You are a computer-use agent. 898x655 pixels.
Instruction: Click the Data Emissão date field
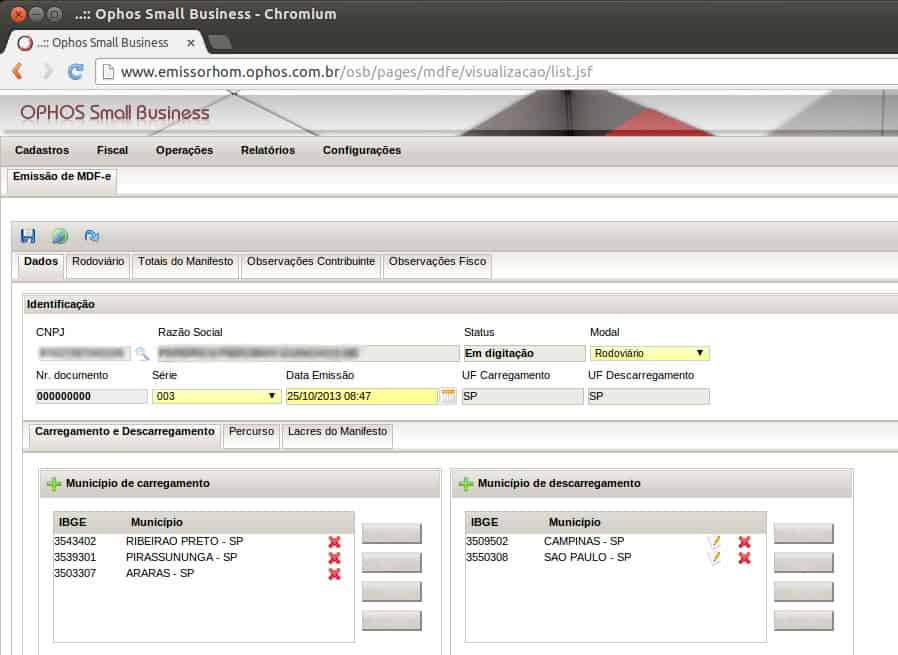pos(363,396)
